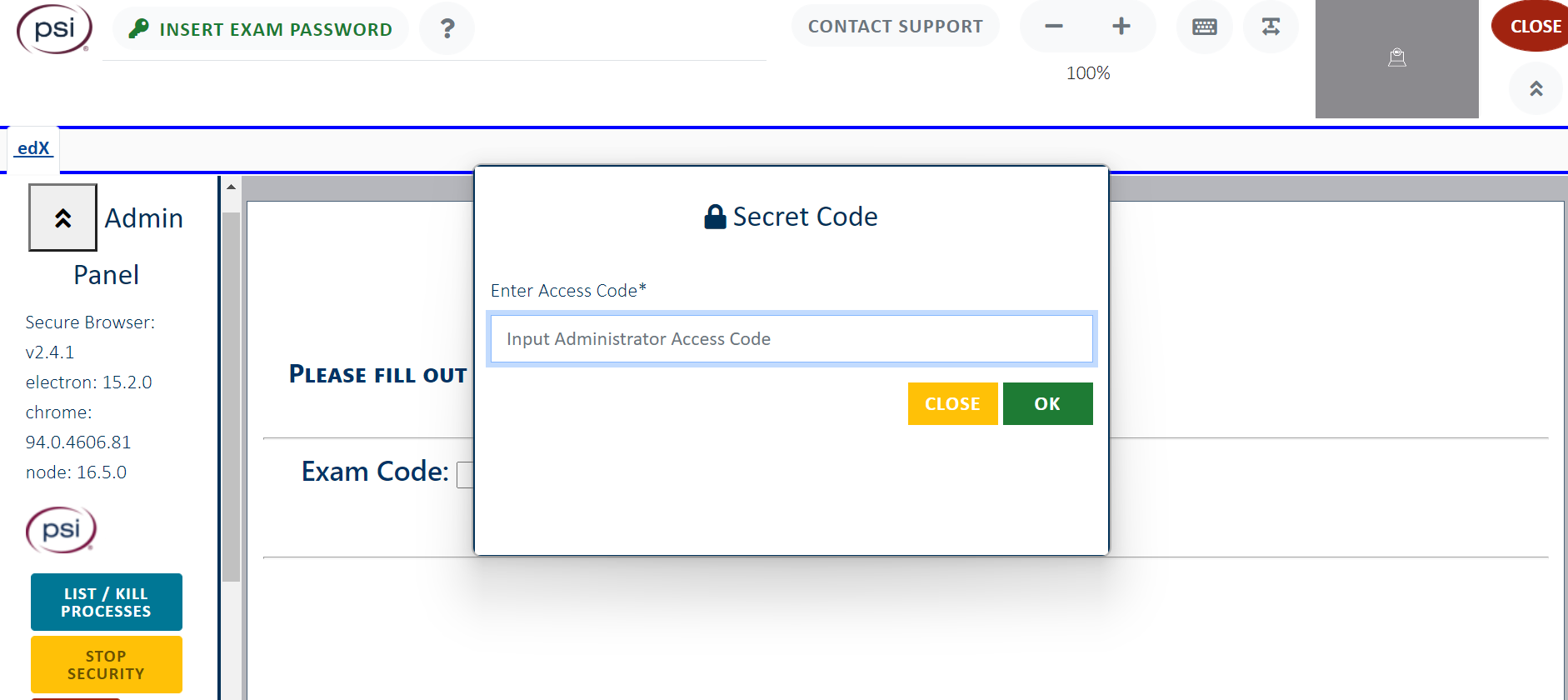
Task: Click the webcam icon in the gray preview box
Action: [1397, 57]
